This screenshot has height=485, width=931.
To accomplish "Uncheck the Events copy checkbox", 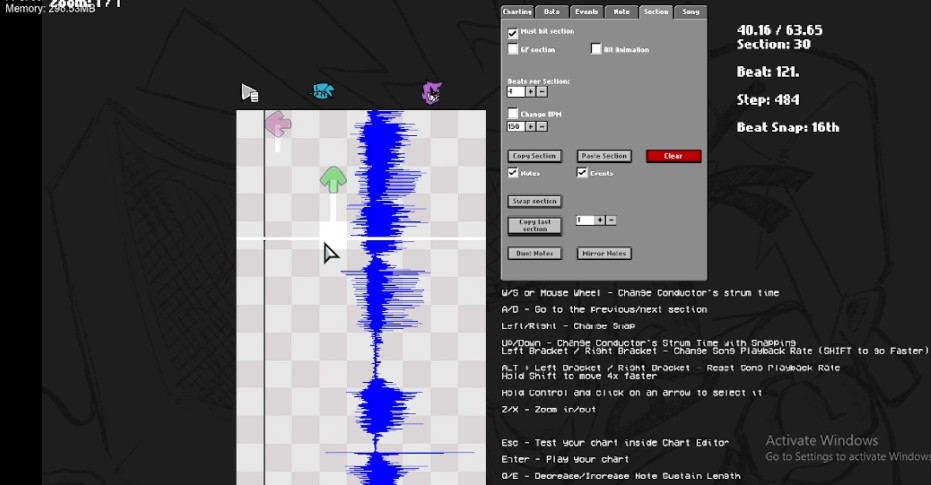I will point(582,173).
